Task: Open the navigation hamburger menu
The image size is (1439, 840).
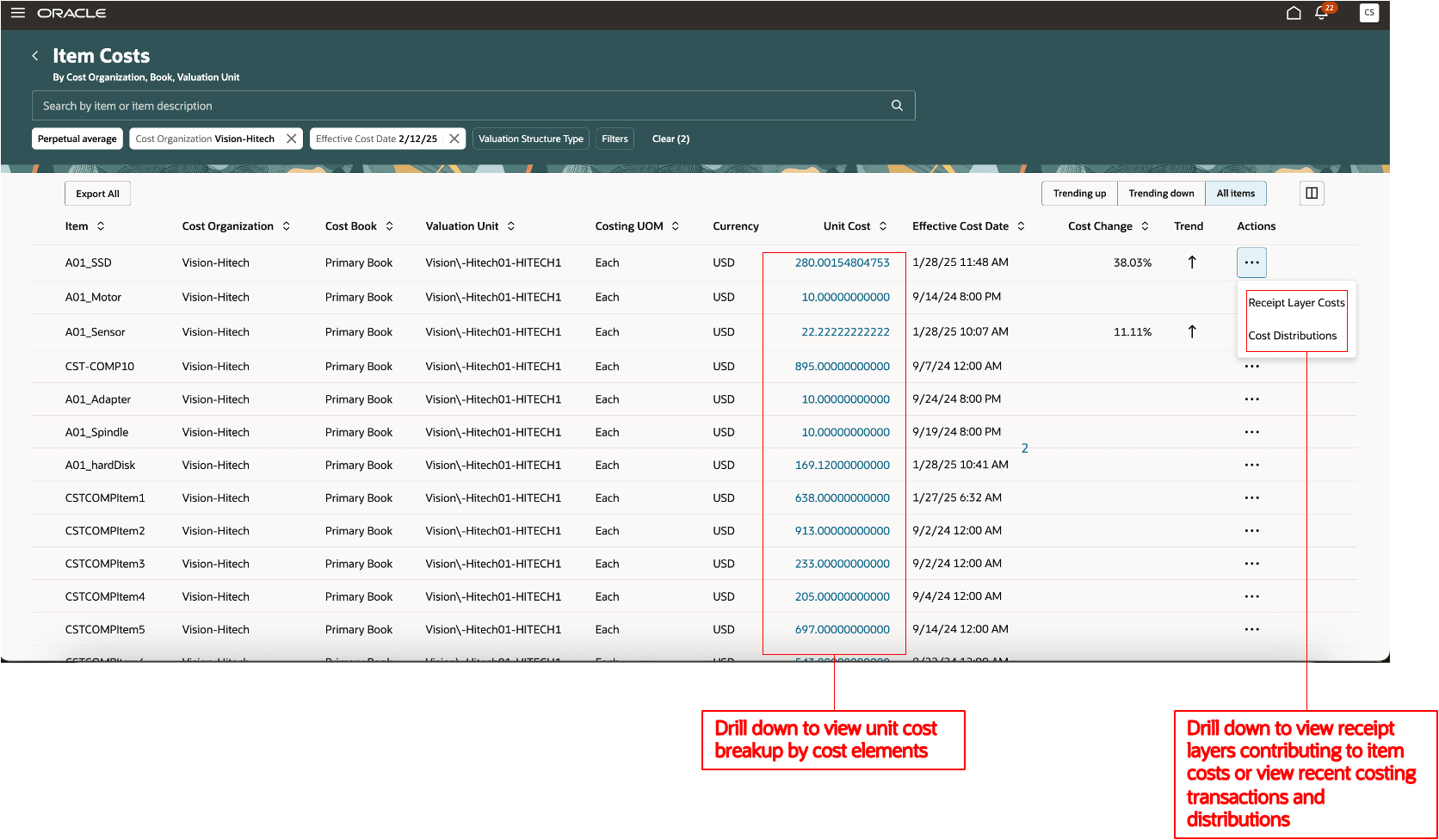Action: click(17, 12)
